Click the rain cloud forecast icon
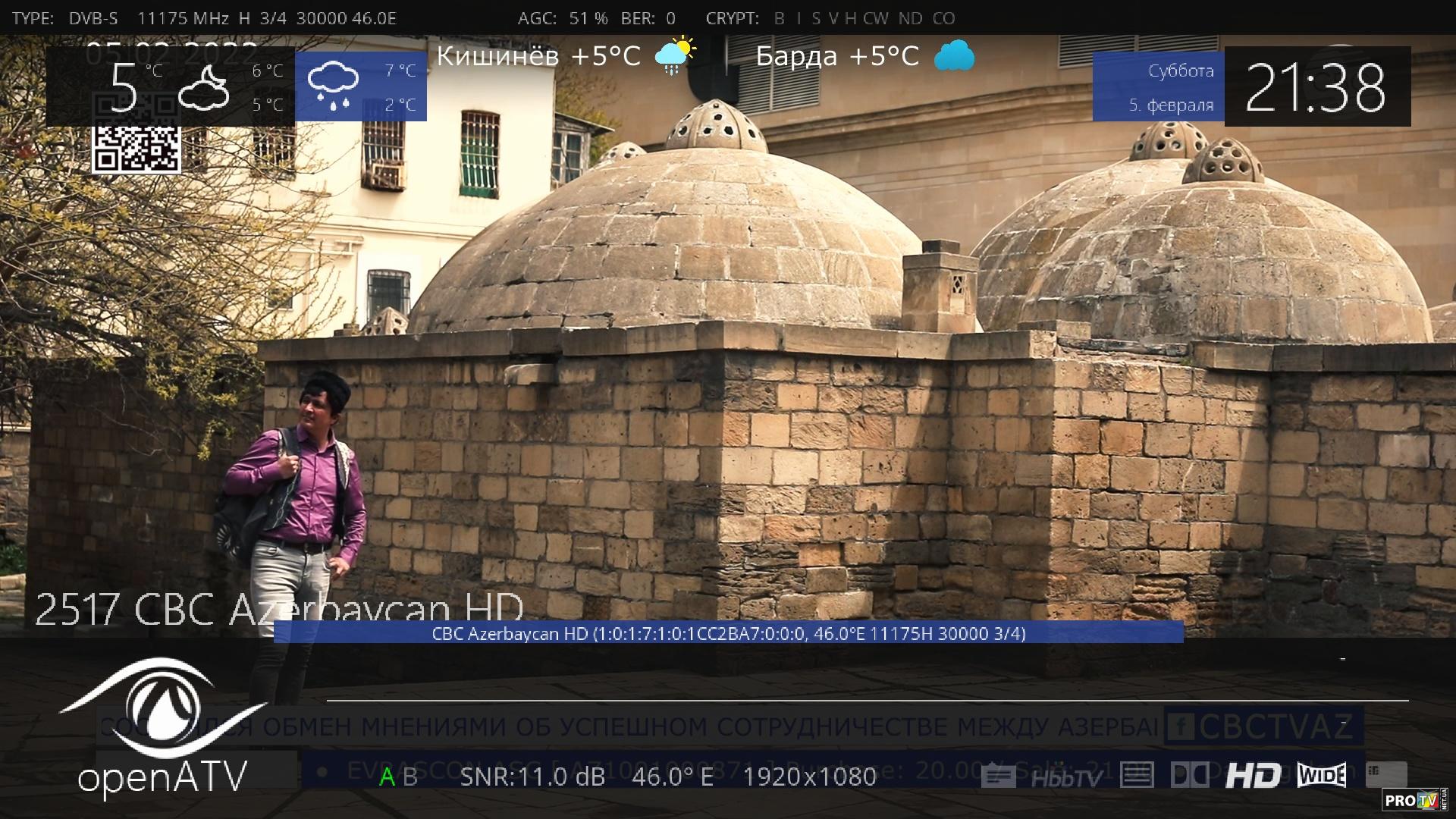 point(333,86)
